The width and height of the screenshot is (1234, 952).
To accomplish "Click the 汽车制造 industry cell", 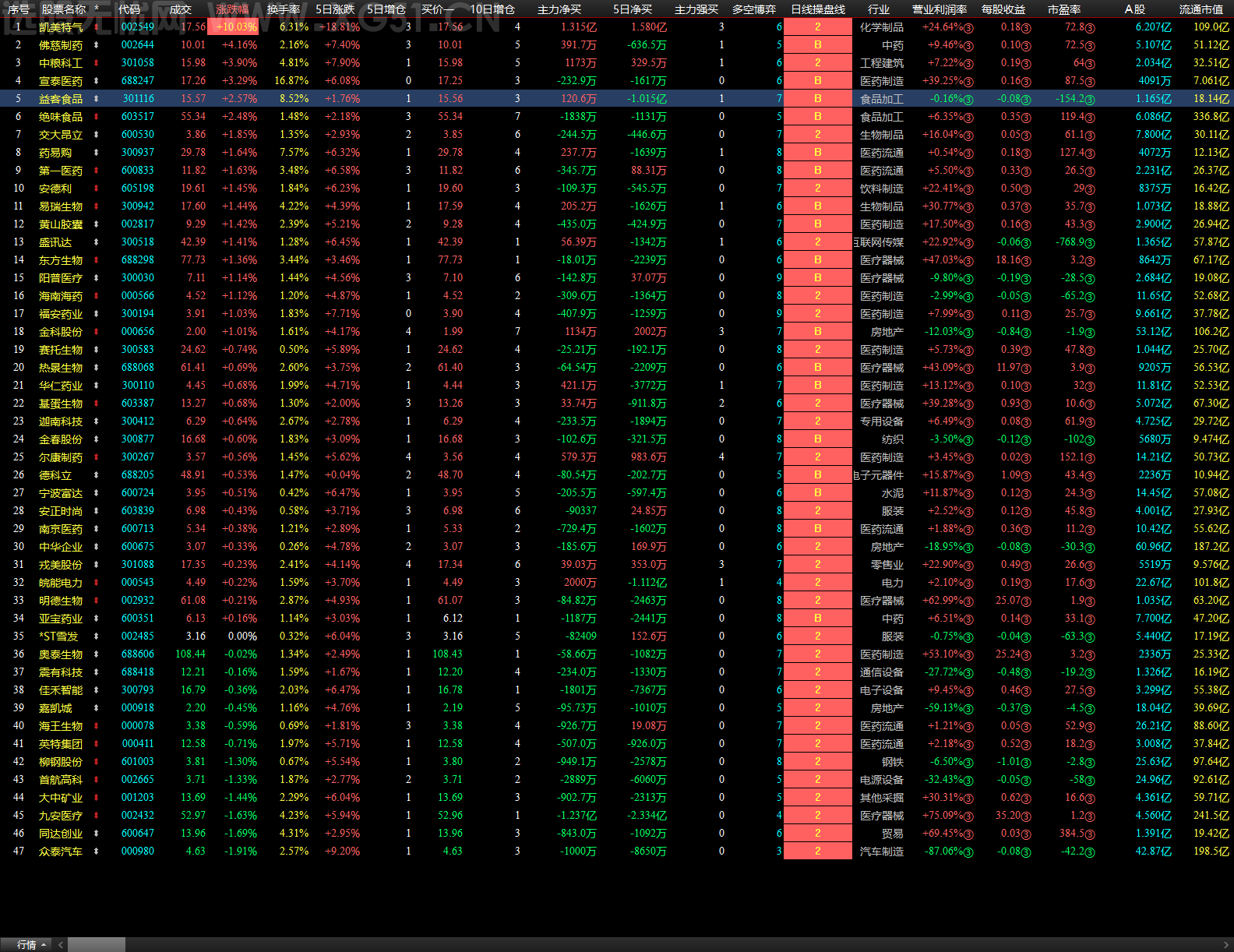I will coord(882,852).
